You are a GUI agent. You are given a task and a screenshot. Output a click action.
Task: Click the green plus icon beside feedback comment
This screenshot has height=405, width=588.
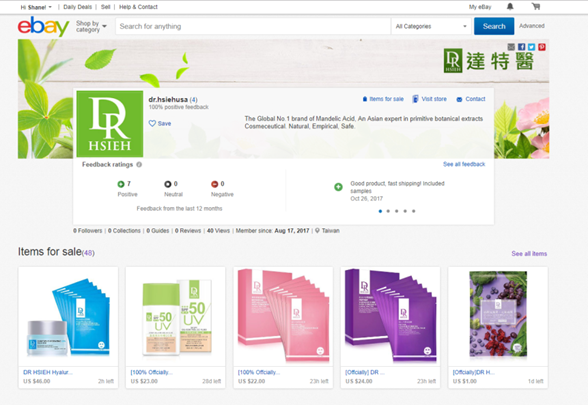pyautogui.click(x=338, y=187)
